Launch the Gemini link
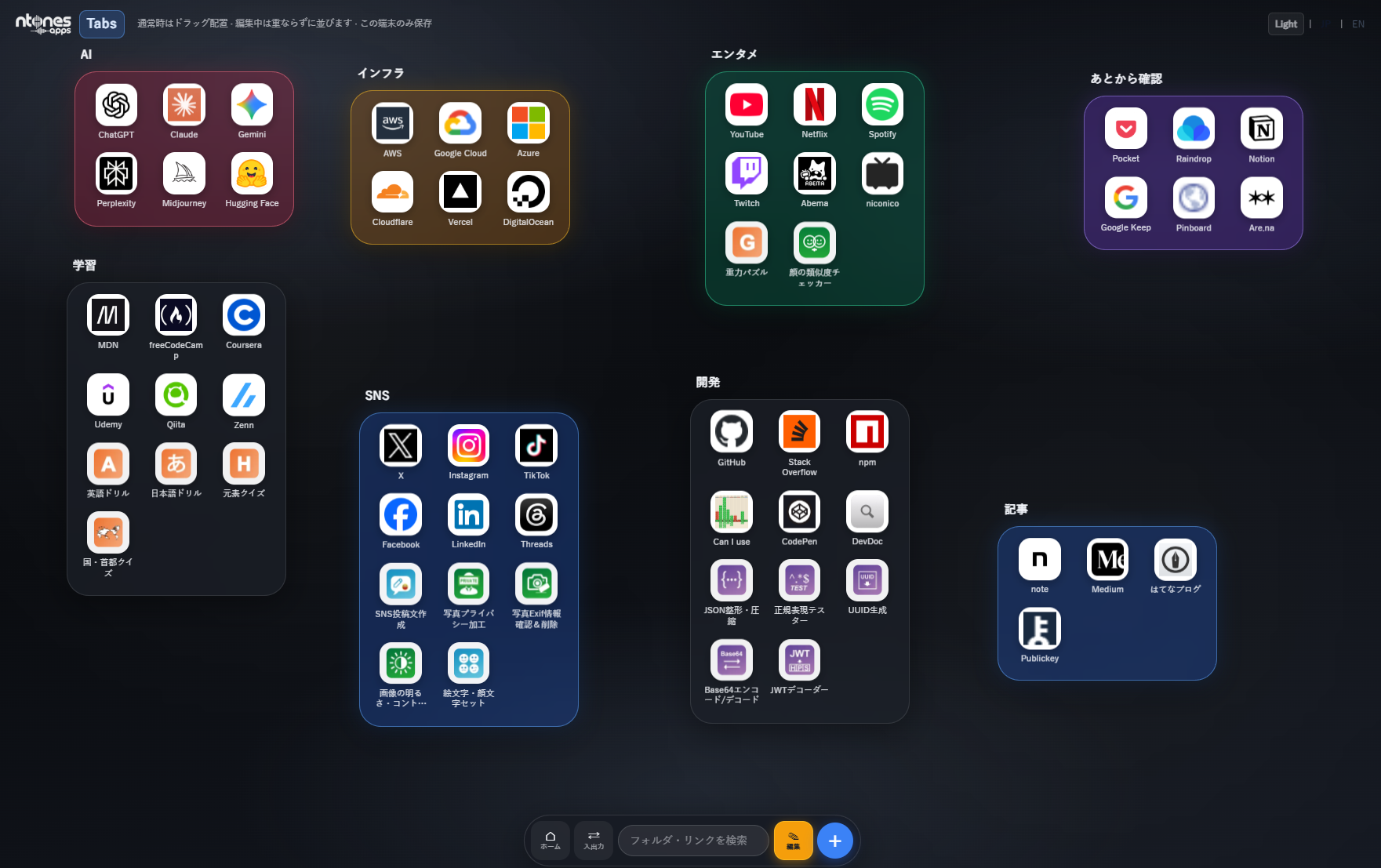1381x868 pixels. click(252, 105)
